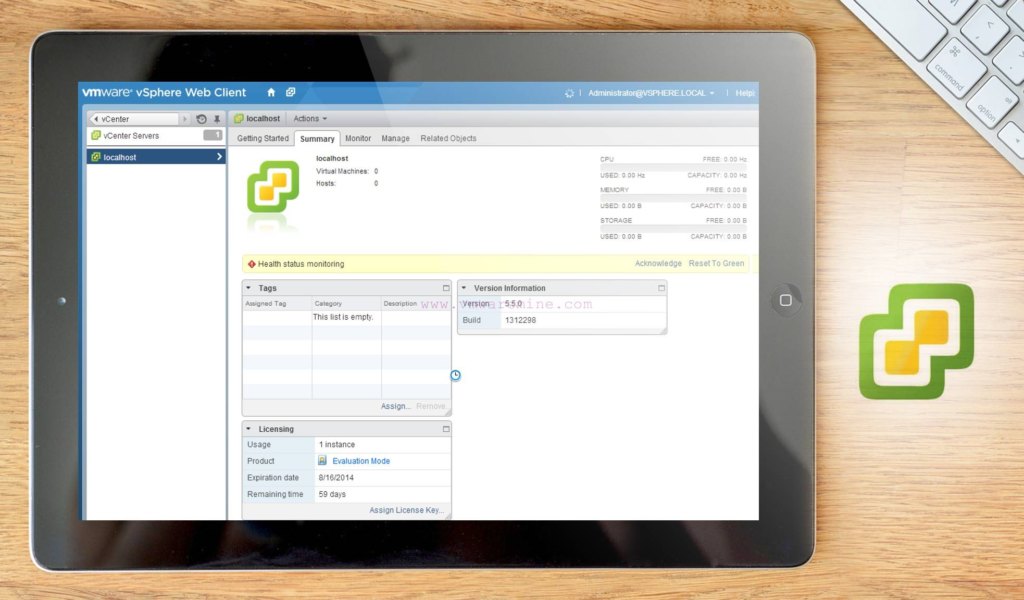Open the Help menu

[744, 93]
